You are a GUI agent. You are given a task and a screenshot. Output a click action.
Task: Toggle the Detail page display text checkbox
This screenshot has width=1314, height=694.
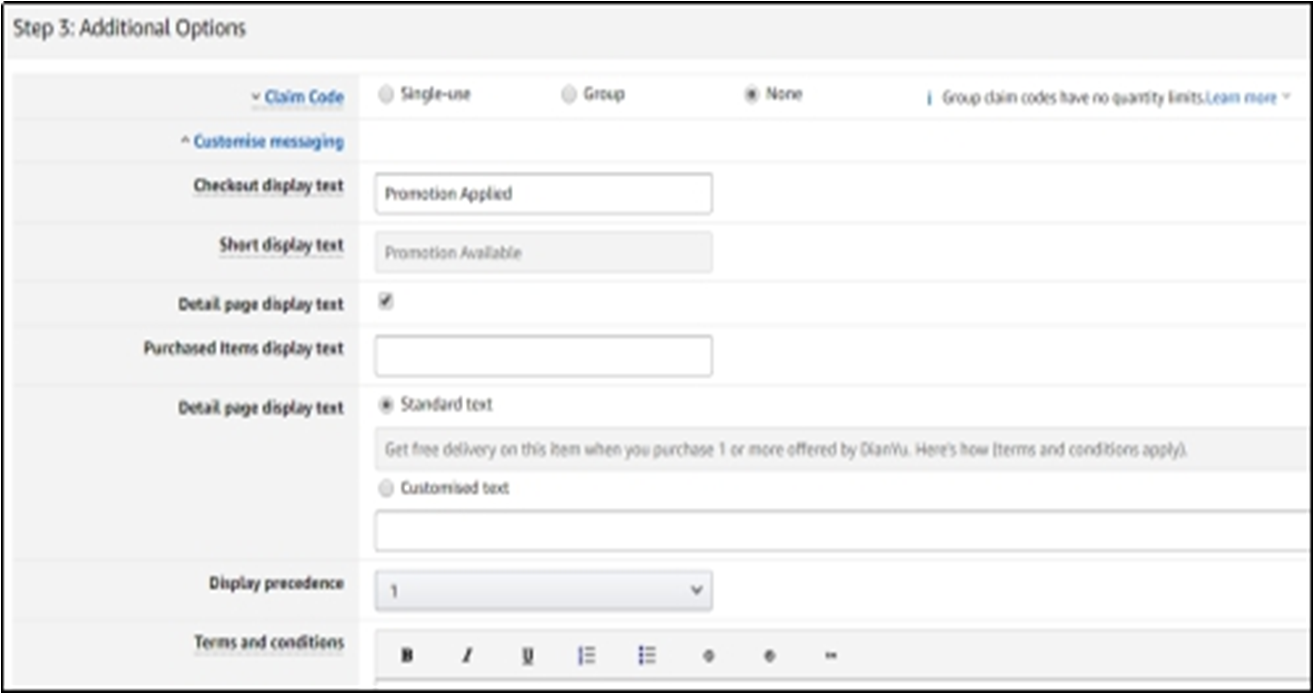point(386,301)
